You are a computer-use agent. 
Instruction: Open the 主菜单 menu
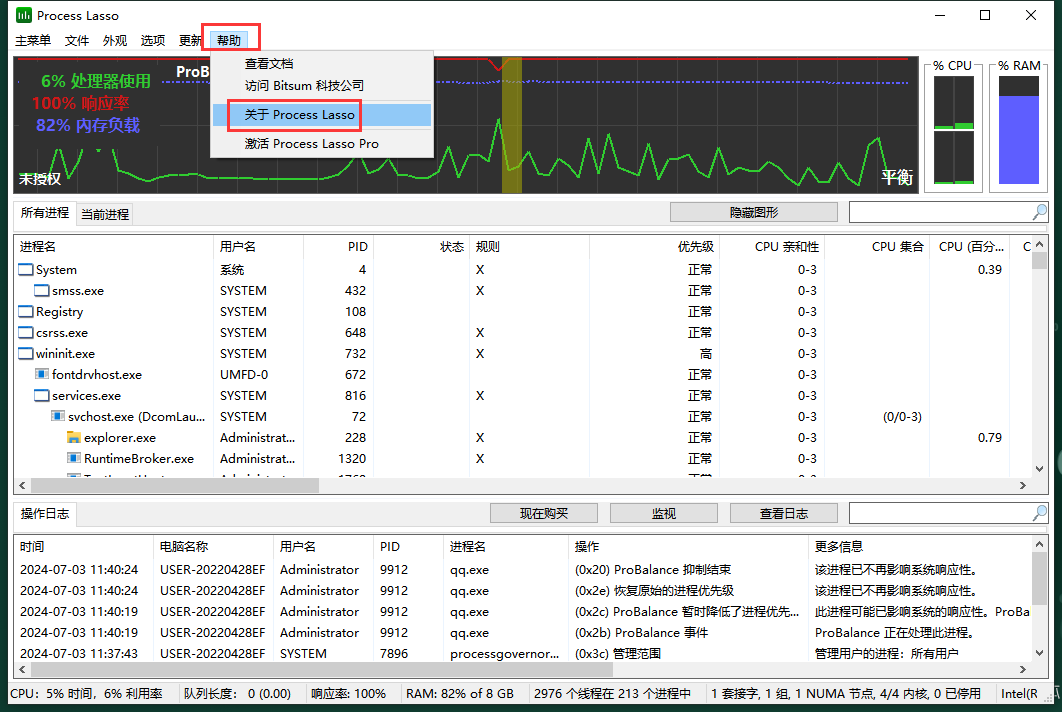pyautogui.click(x=32, y=42)
